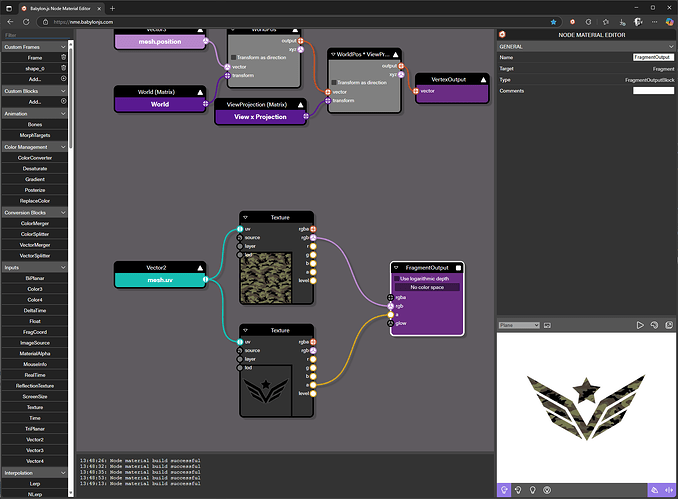
Task: Click the rgb output port of camouflage Texture
Action: (313, 238)
